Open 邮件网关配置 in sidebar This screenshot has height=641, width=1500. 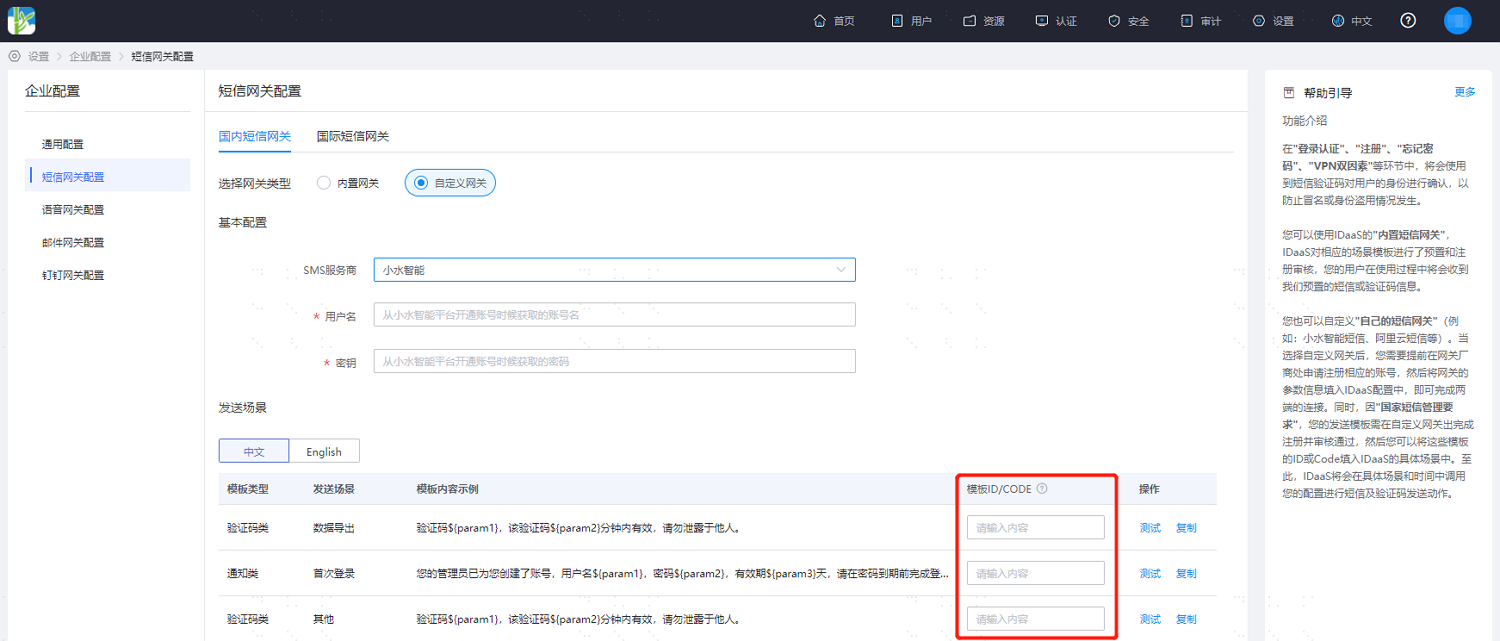point(73,242)
